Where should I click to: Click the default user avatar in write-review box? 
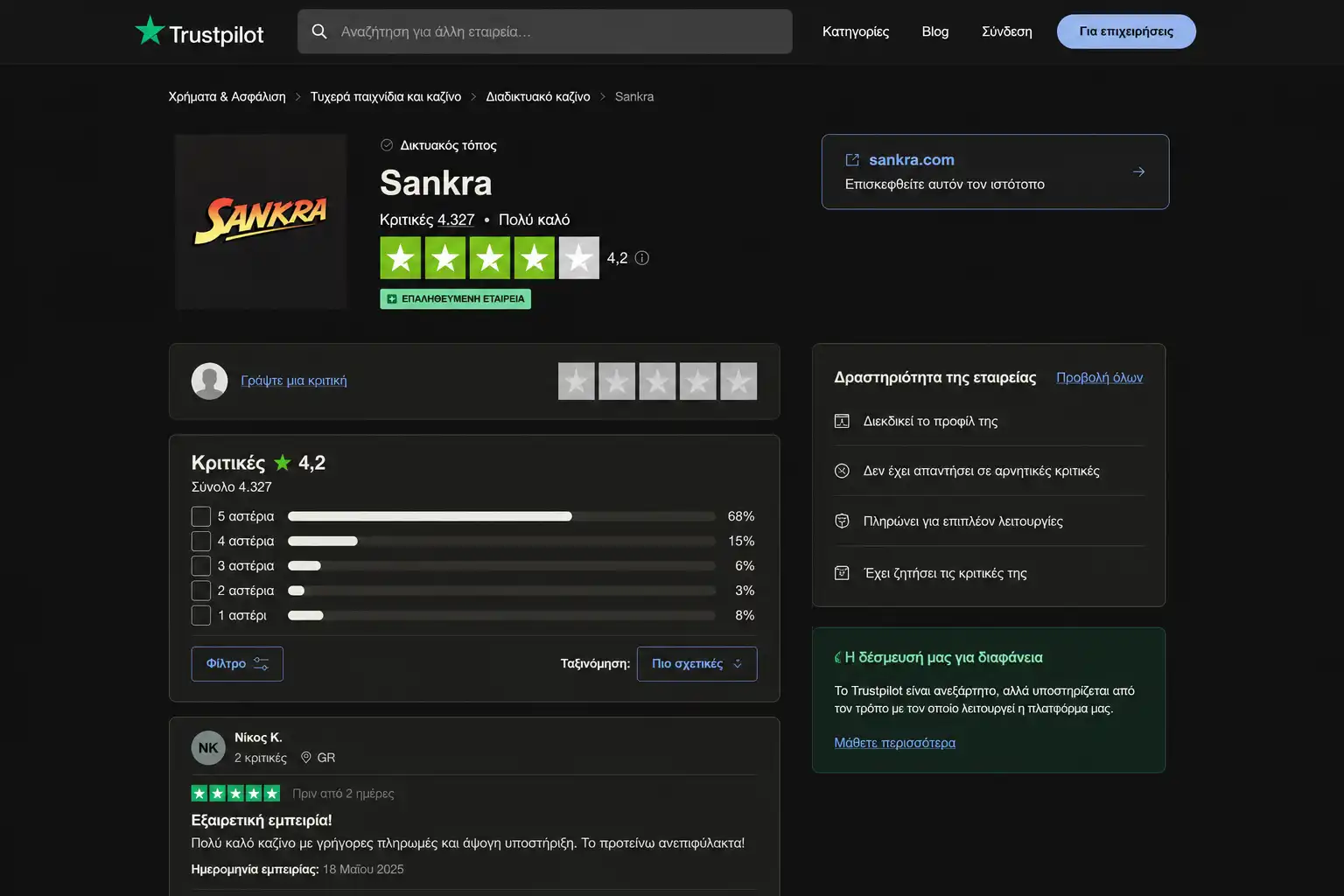209,381
